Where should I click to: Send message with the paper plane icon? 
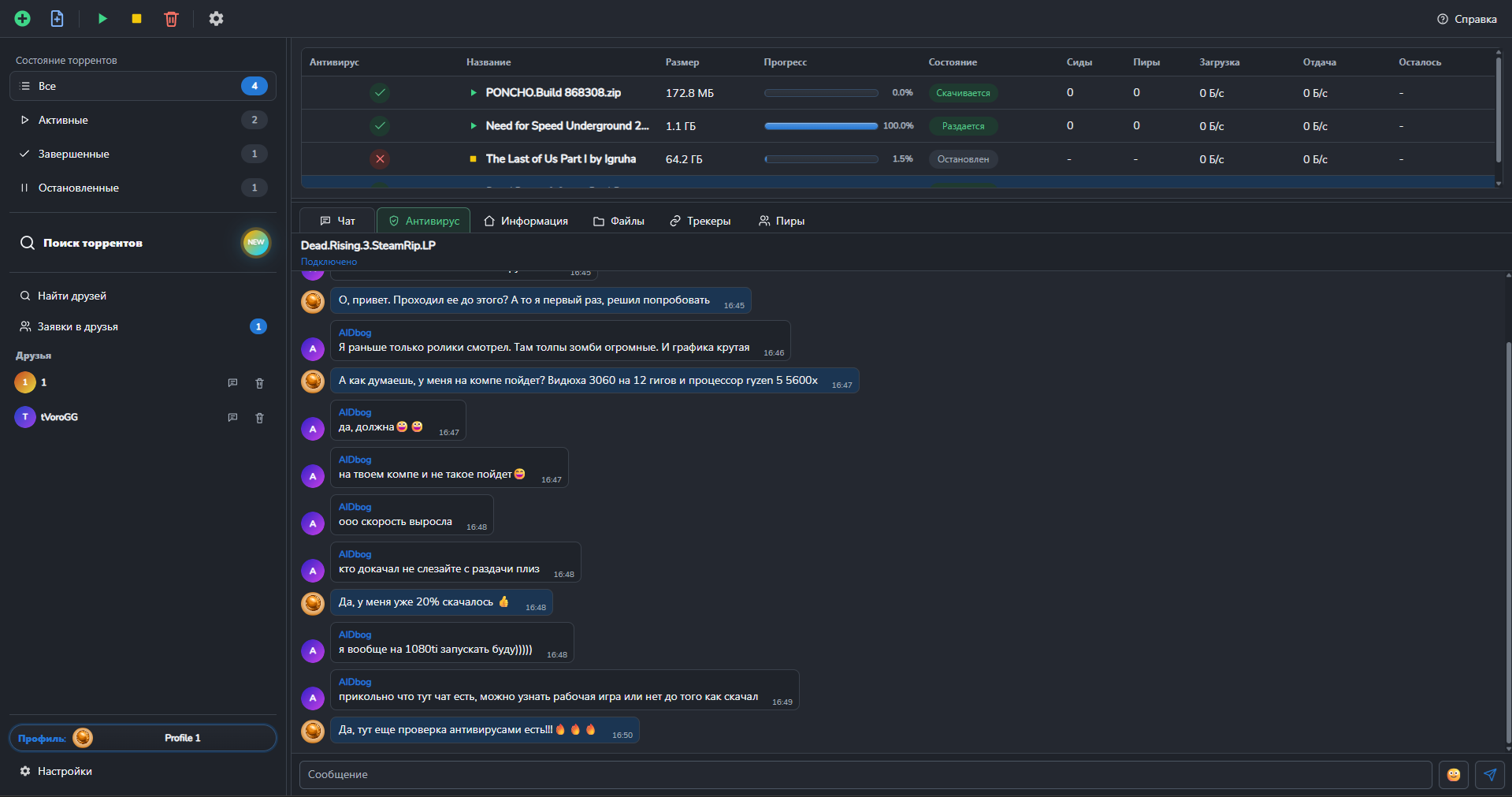pyautogui.click(x=1489, y=775)
